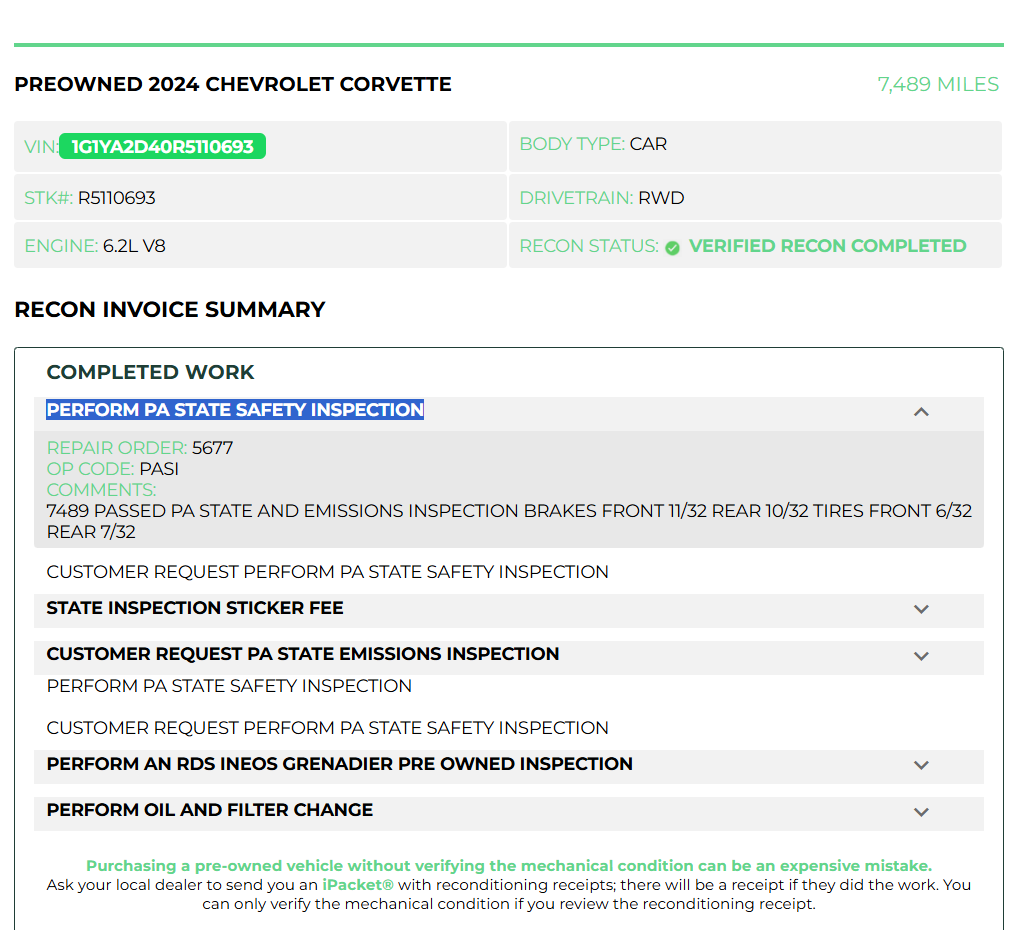Click Verified Recon Completed status text

click(827, 246)
